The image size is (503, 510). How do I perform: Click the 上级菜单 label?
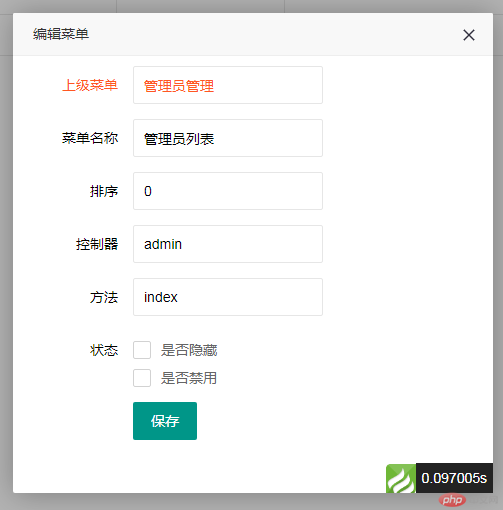tap(90, 85)
